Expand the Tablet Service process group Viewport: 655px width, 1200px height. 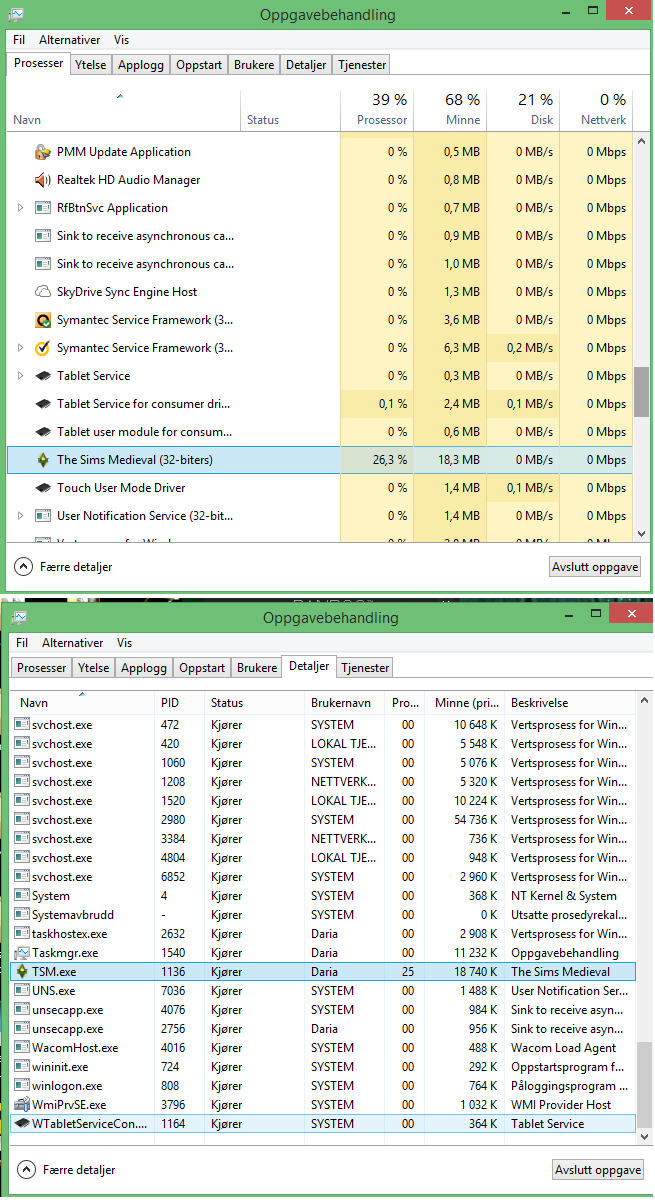point(20,376)
